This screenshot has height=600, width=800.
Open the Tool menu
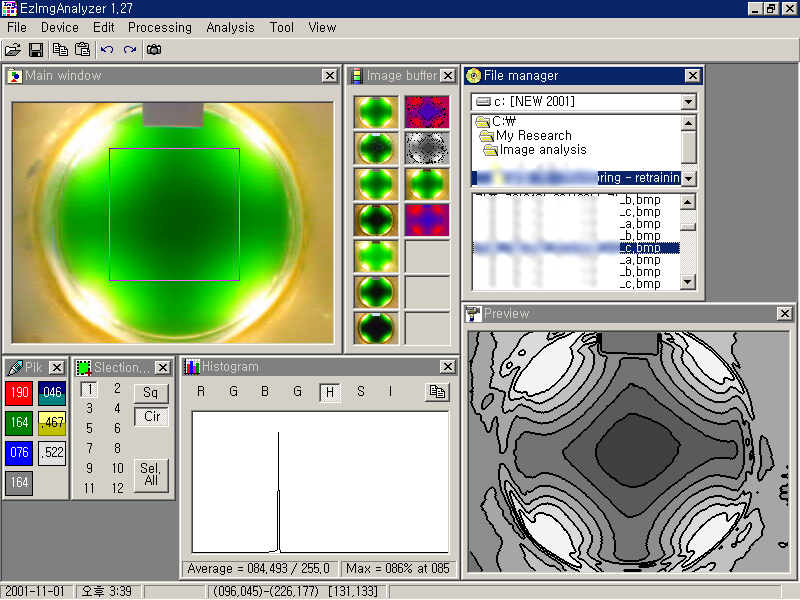click(x=282, y=28)
